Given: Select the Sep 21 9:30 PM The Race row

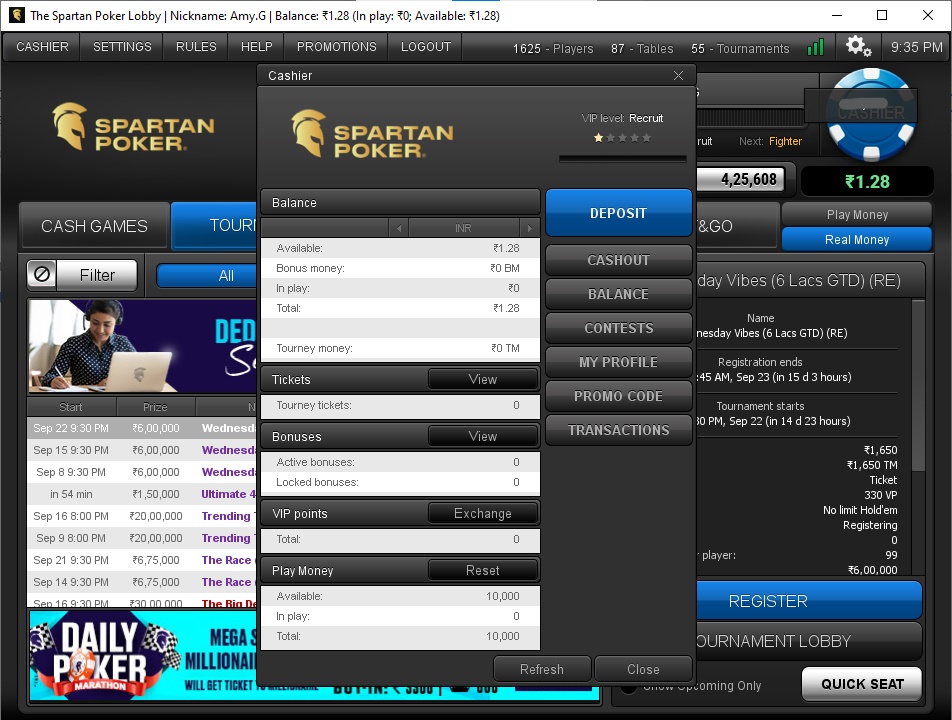Looking at the screenshot, I should click(x=142, y=560).
